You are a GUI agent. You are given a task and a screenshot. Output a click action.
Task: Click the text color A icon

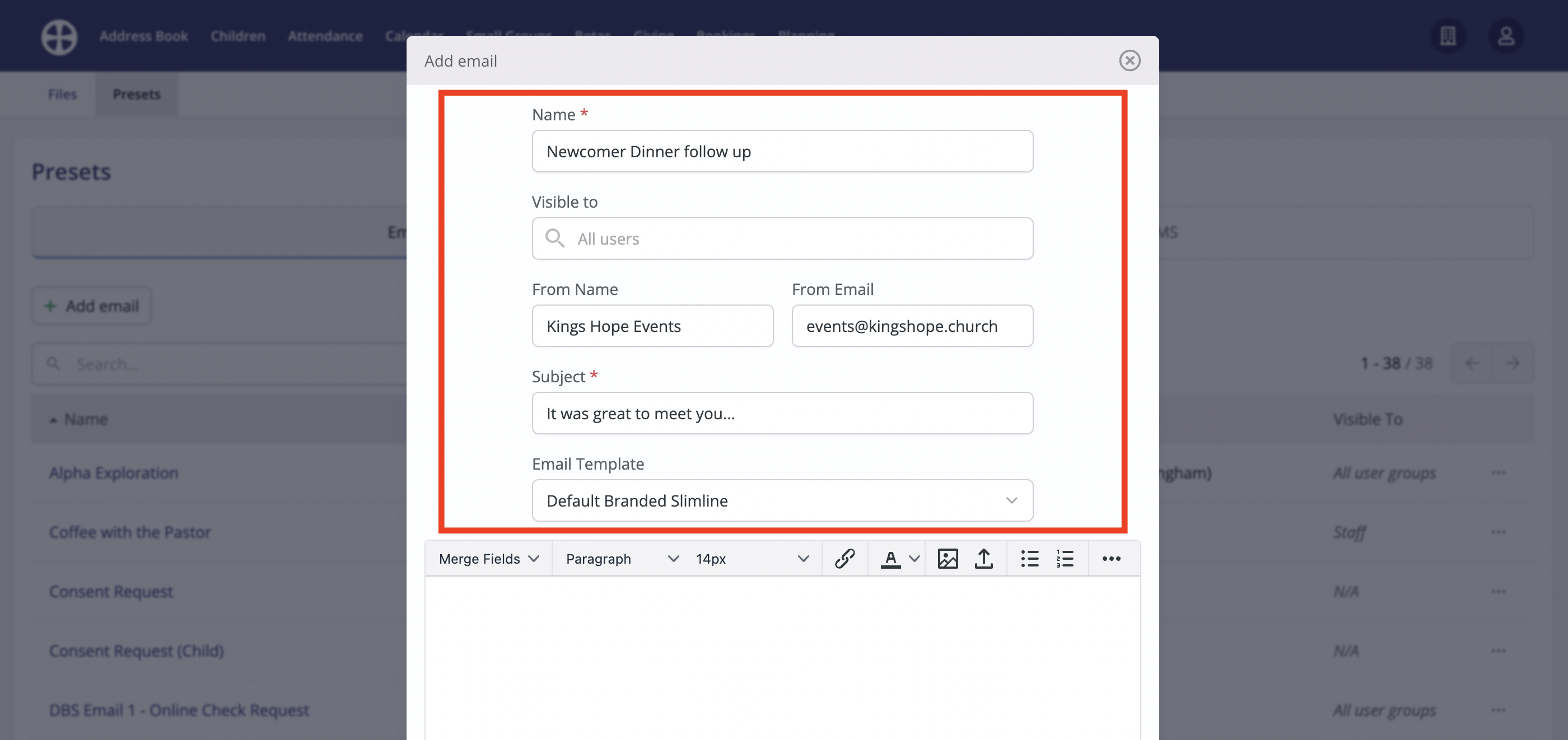point(890,558)
